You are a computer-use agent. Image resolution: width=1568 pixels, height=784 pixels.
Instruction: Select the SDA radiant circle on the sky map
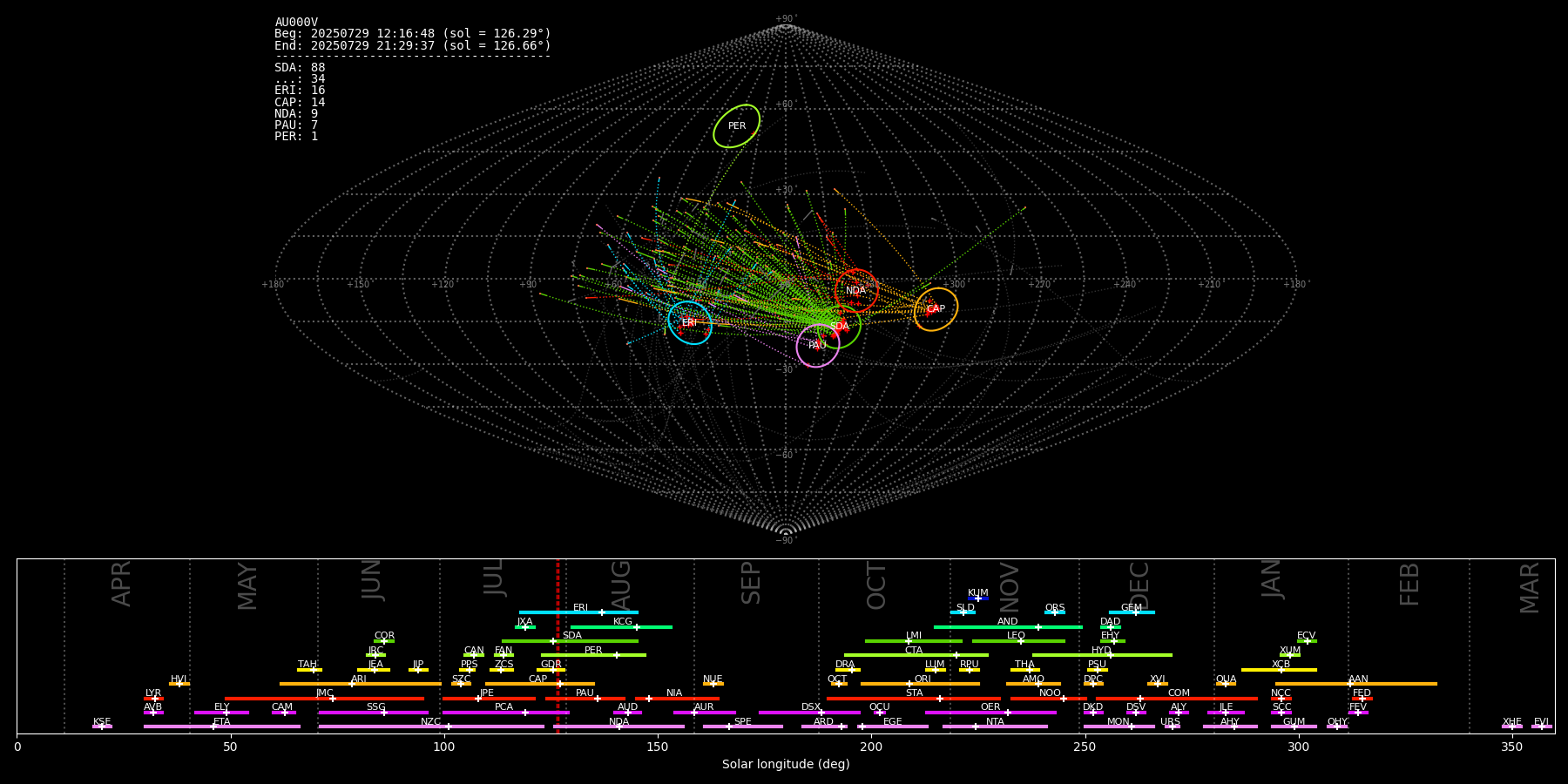pos(839,327)
